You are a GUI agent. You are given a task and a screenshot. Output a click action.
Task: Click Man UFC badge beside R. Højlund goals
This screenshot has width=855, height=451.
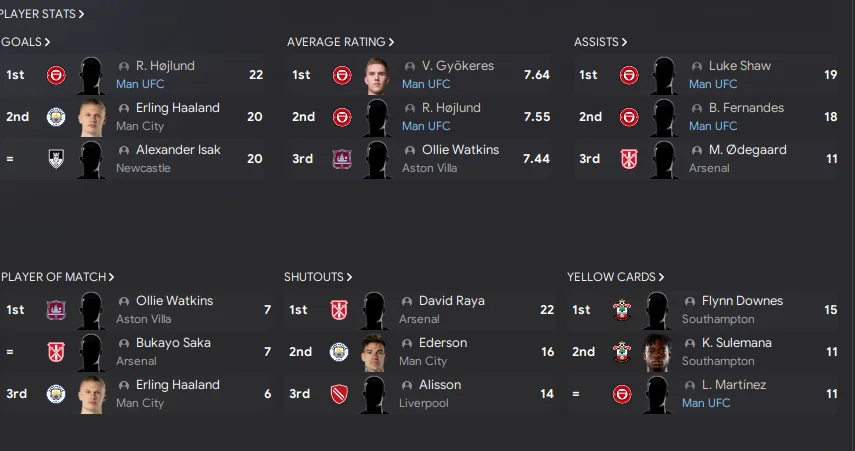point(56,75)
